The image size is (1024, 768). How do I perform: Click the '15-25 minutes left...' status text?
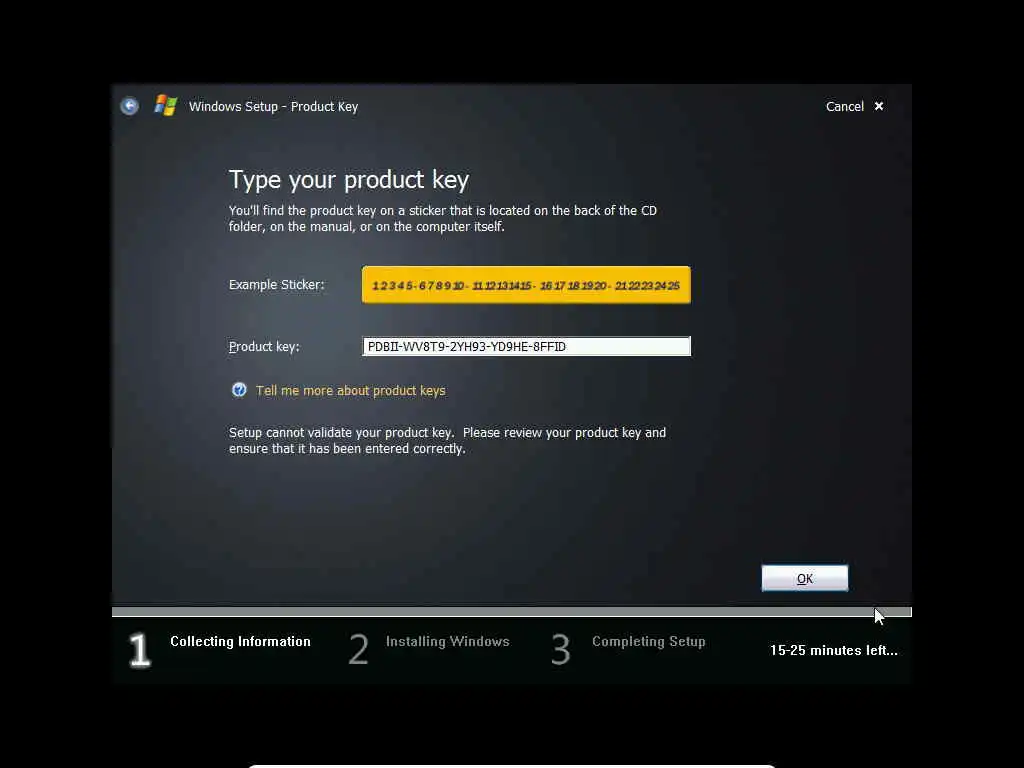833,650
